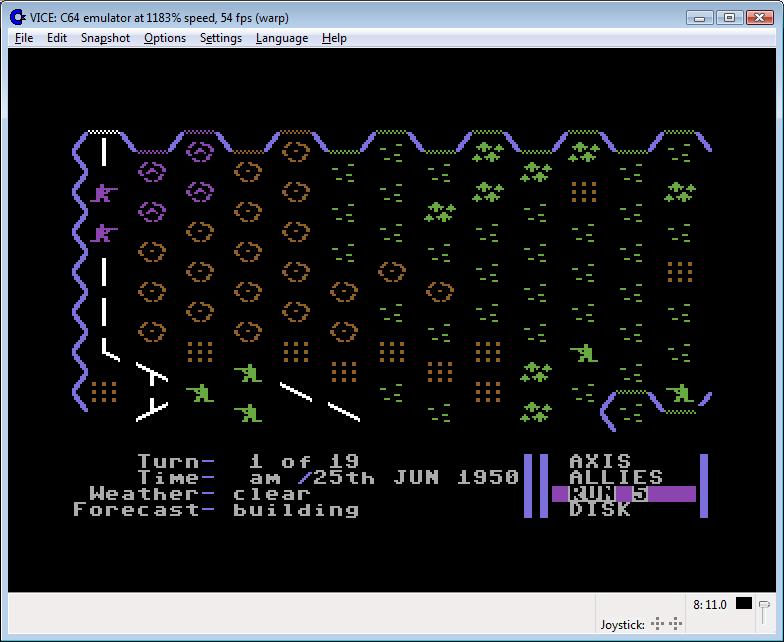Click the green soldier inside the hex cursor outline
Image resolution: width=784 pixels, height=642 pixels.
(x=680, y=393)
